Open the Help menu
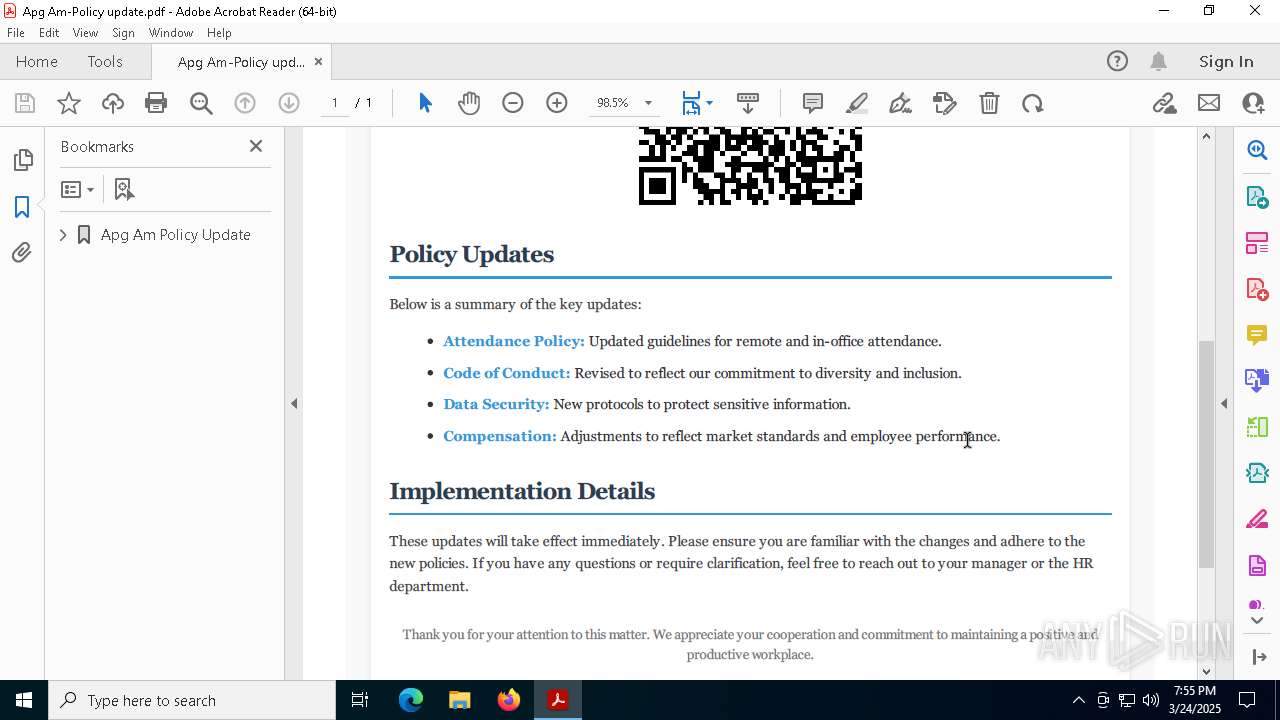The image size is (1280, 720). (219, 33)
